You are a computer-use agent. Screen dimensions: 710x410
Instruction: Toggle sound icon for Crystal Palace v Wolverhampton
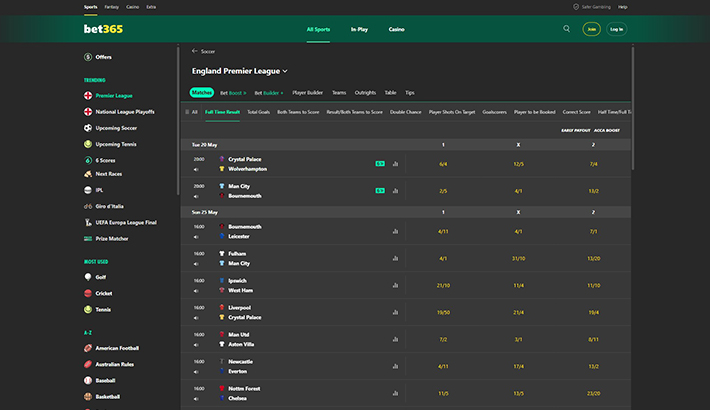point(196,169)
